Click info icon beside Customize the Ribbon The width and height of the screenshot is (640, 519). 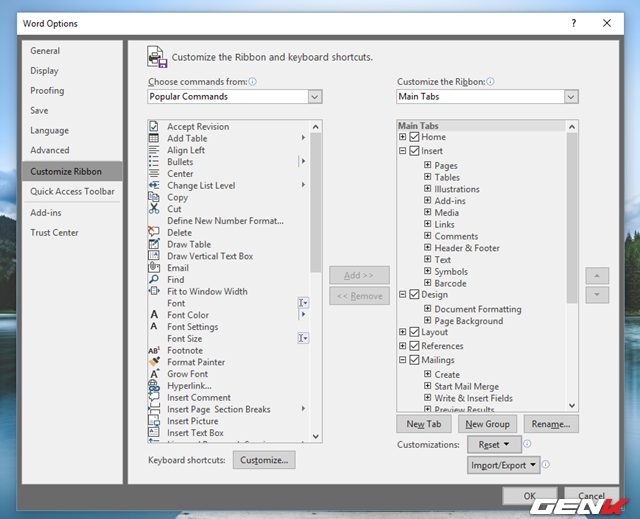[x=490, y=82]
